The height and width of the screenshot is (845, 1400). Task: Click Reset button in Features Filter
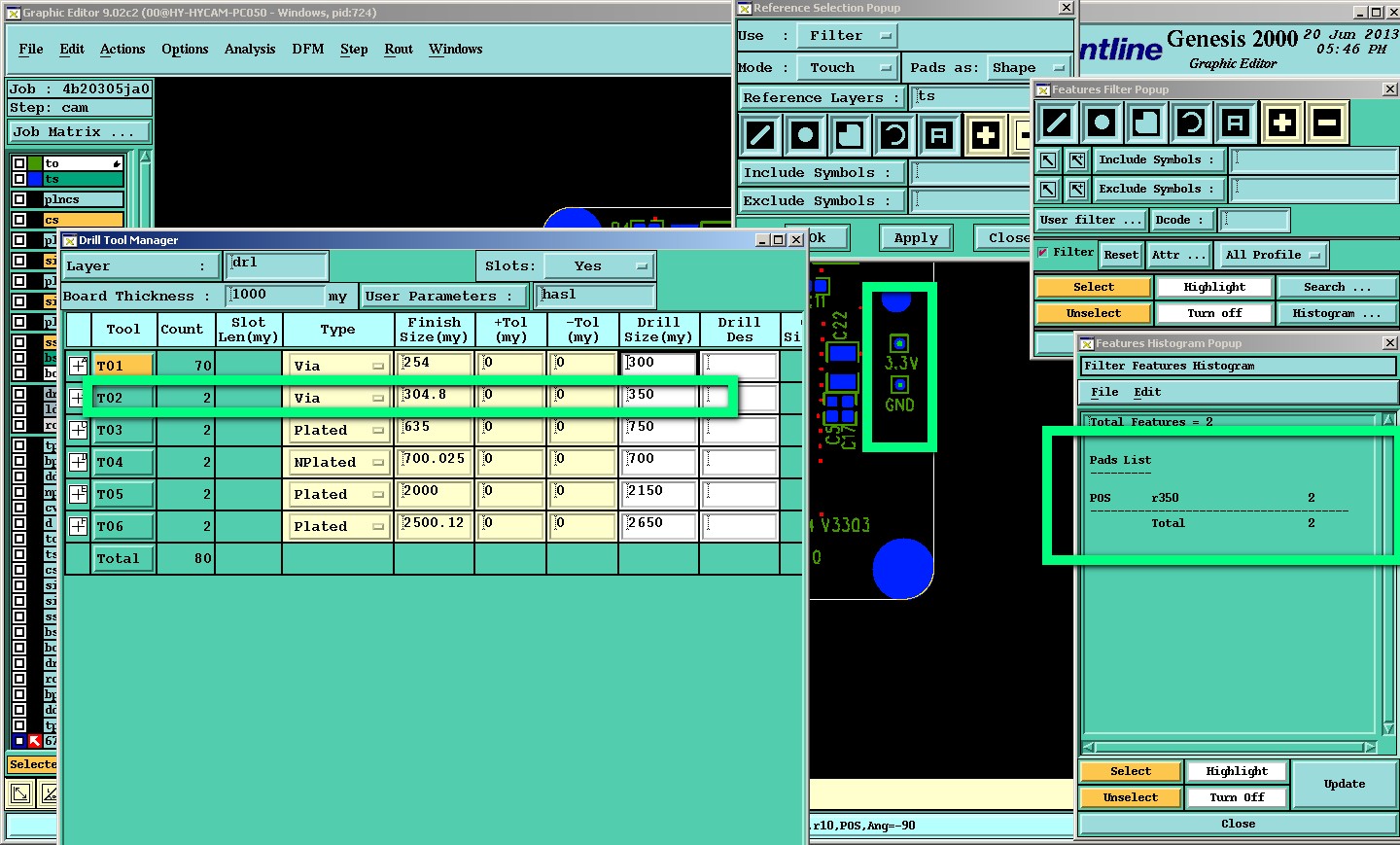(x=1121, y=255)
